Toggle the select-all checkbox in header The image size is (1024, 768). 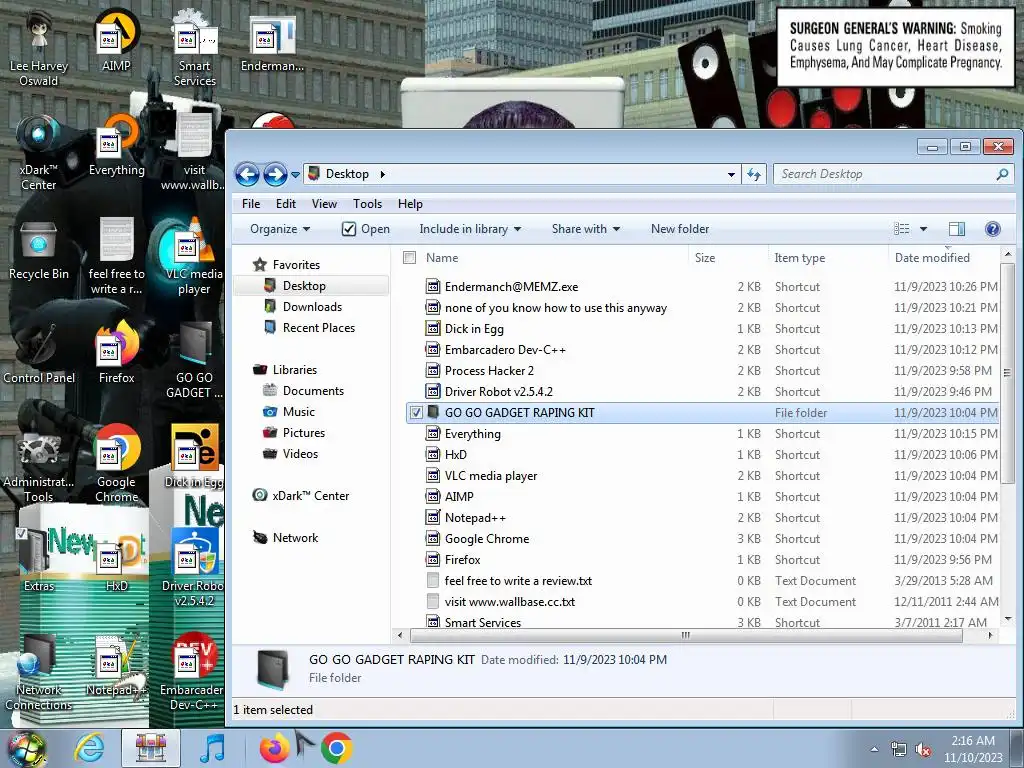pos(409,257)
